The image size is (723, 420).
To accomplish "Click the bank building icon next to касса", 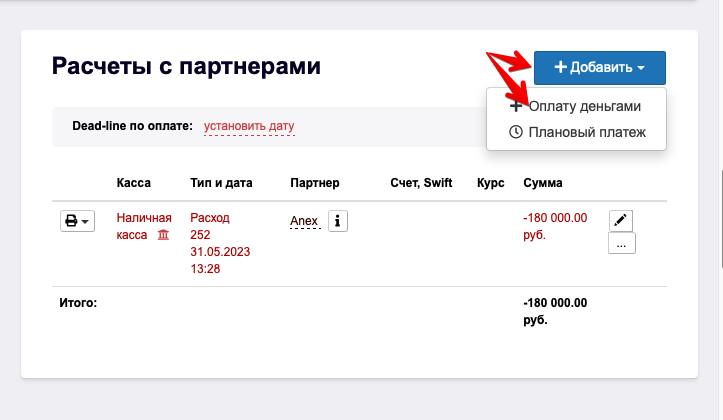I will tap(163, 235).
